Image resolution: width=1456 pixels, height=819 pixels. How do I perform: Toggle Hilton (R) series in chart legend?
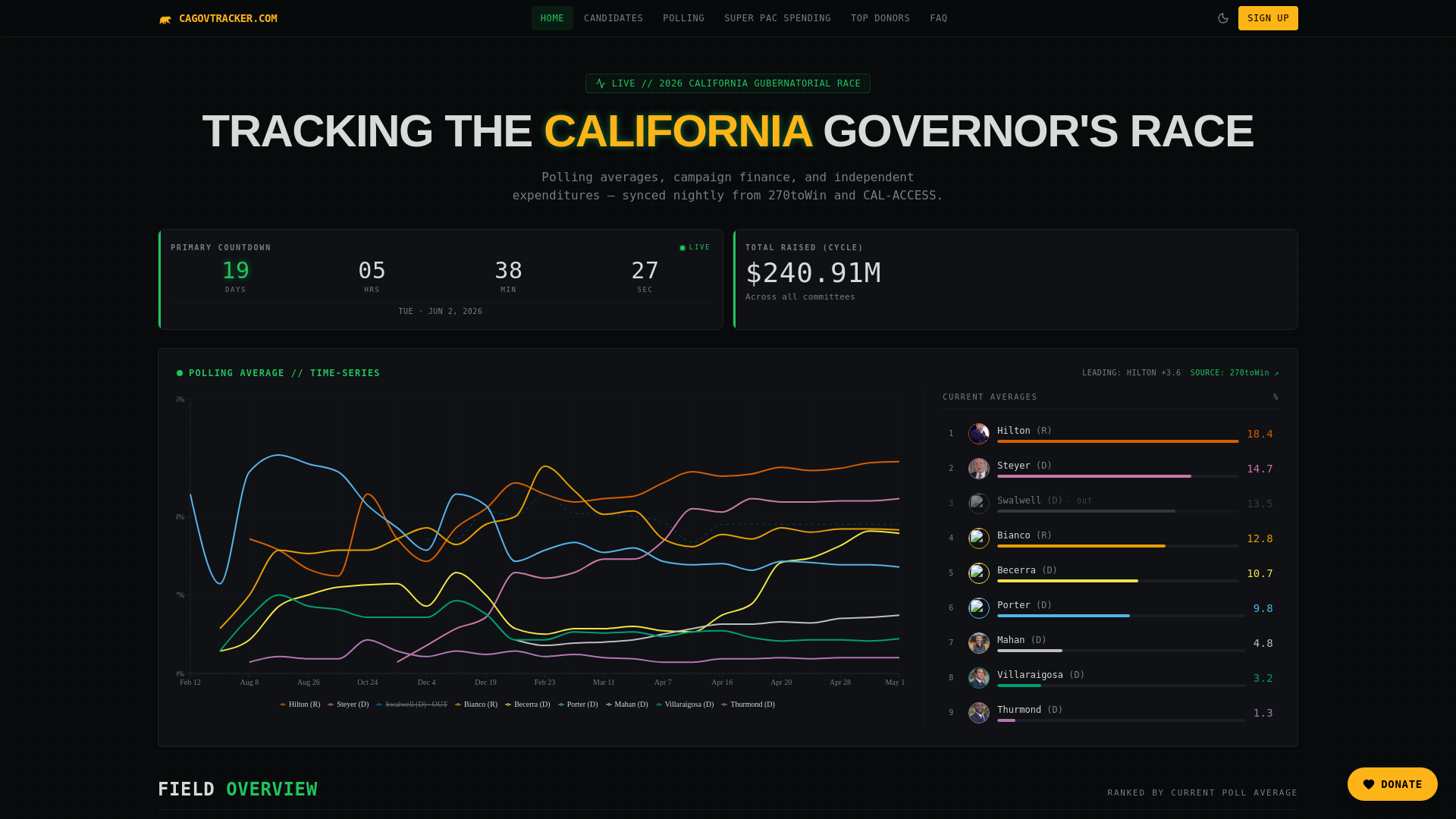(x=300, y=704)
